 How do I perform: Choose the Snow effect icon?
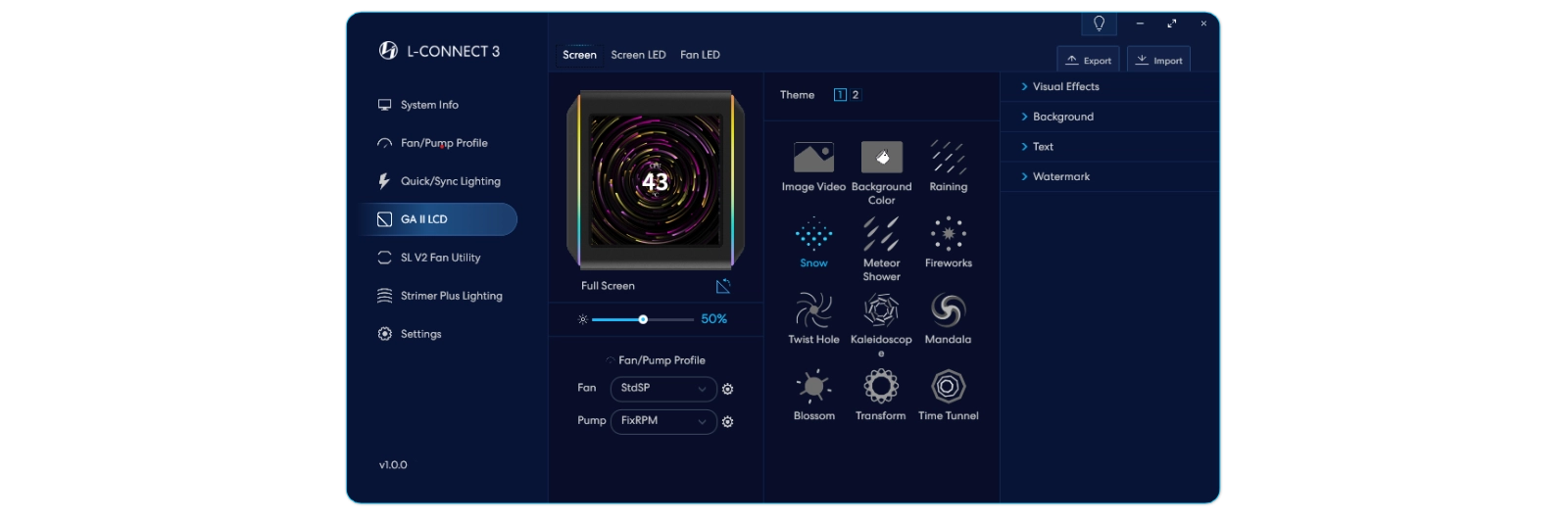pos(813,235)
